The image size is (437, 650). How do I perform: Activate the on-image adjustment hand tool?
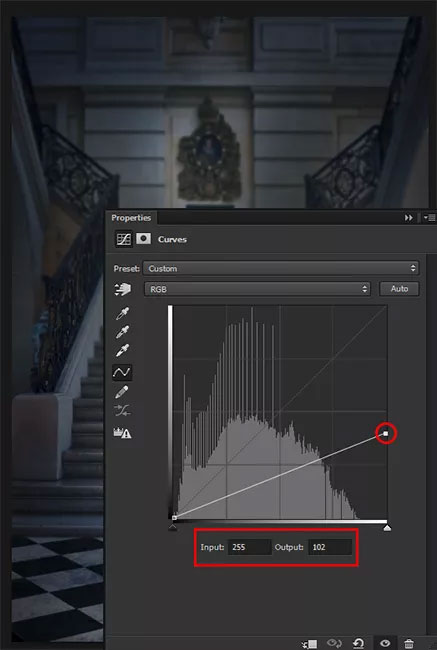(x=122, y=289)
